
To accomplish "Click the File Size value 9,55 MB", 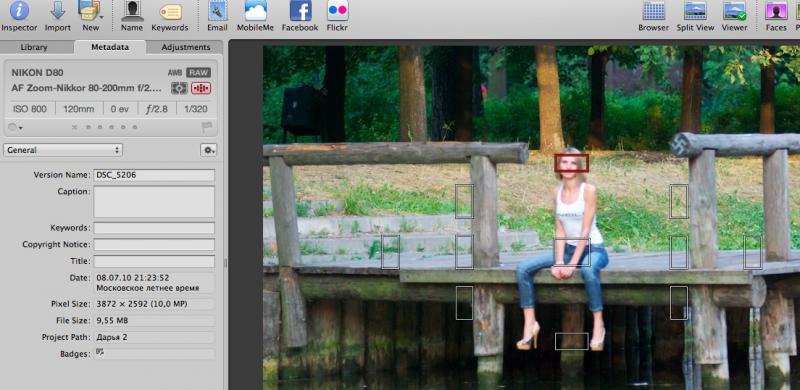I will (112, 321).
